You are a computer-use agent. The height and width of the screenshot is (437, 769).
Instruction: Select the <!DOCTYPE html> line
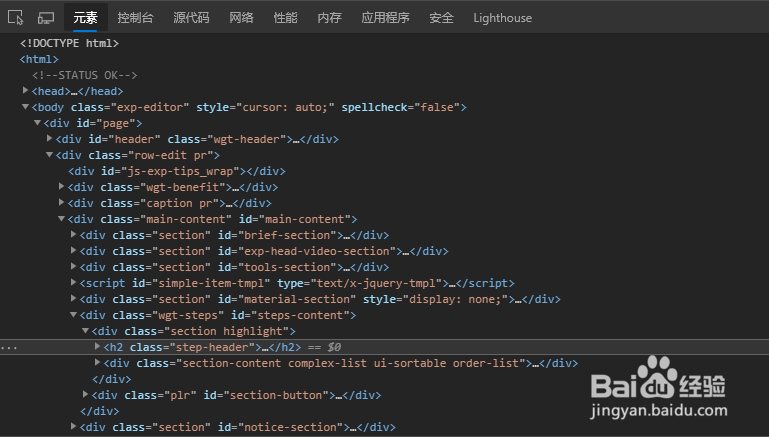(x=69, y=43)
